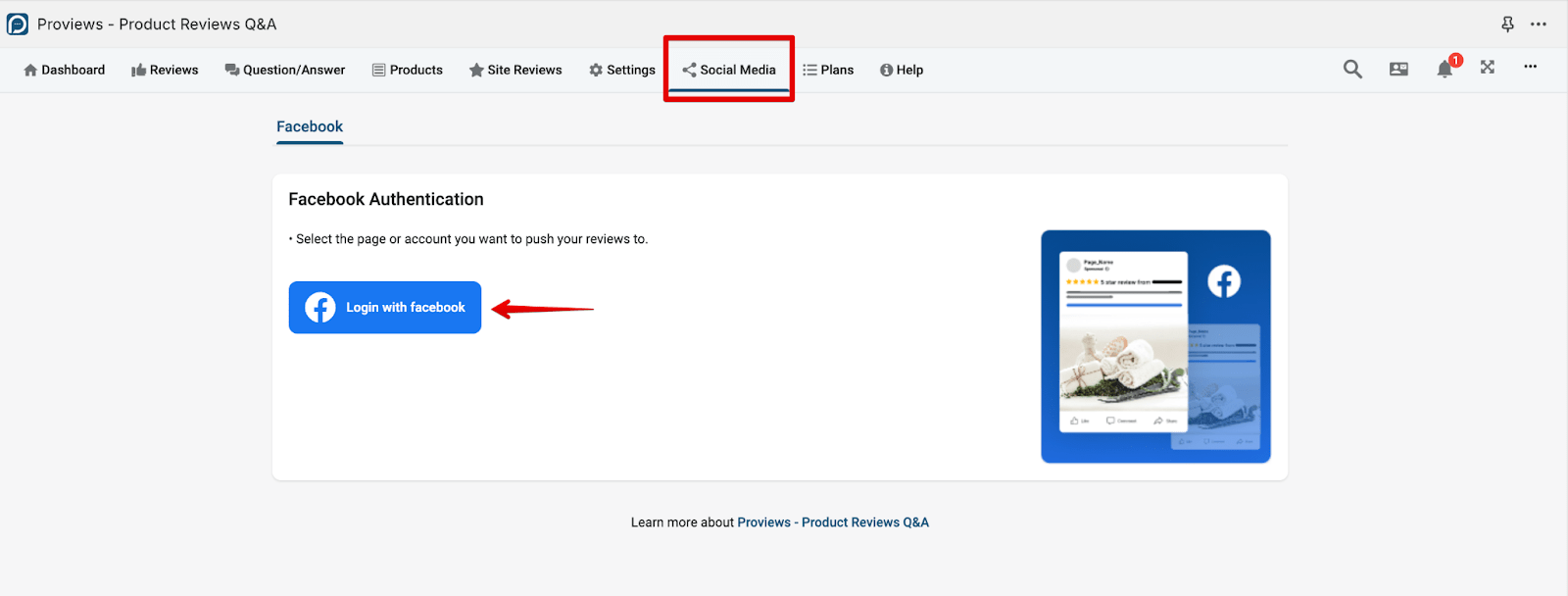The width and height of the screenshot is (1568, 596).
Task: Click the contact card icon
Action: (x=1398, y=69)
